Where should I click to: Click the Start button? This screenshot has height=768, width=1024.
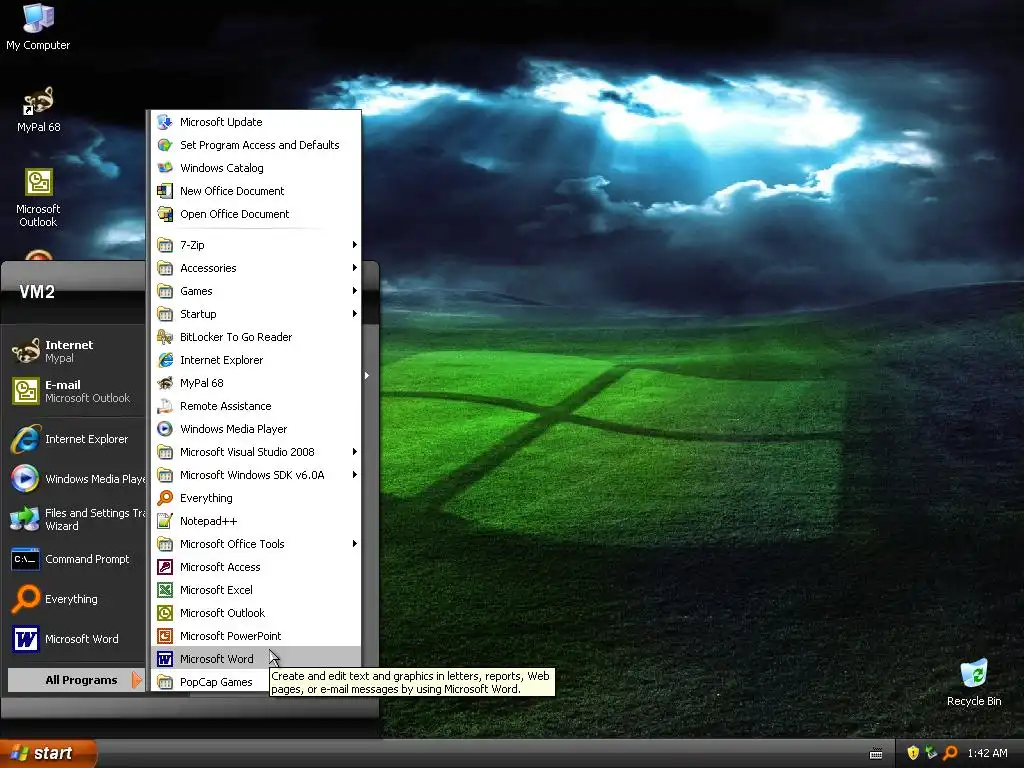point(48,753)
